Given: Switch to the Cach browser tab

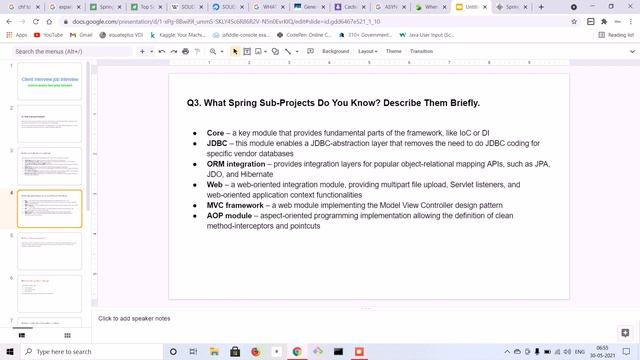Looking at the screenshot, I should tap(350, 7).
